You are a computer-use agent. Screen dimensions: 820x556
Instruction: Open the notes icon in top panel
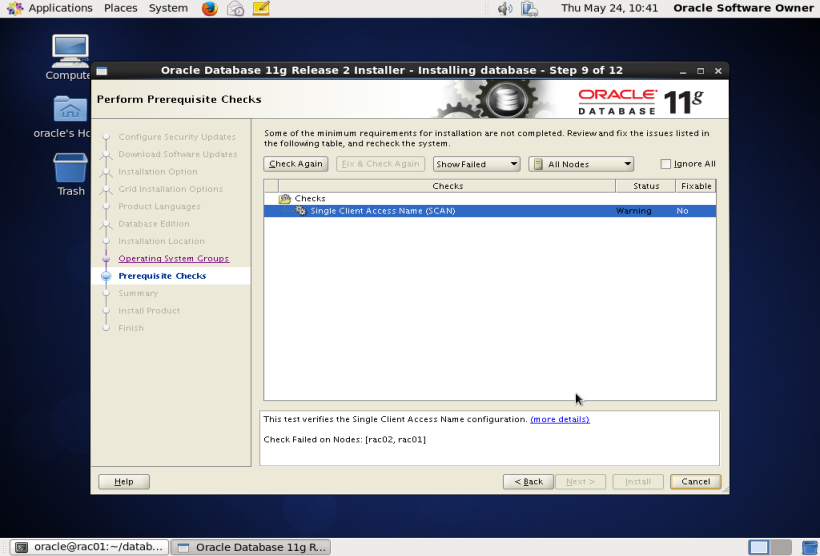click(x=261, y=8)
